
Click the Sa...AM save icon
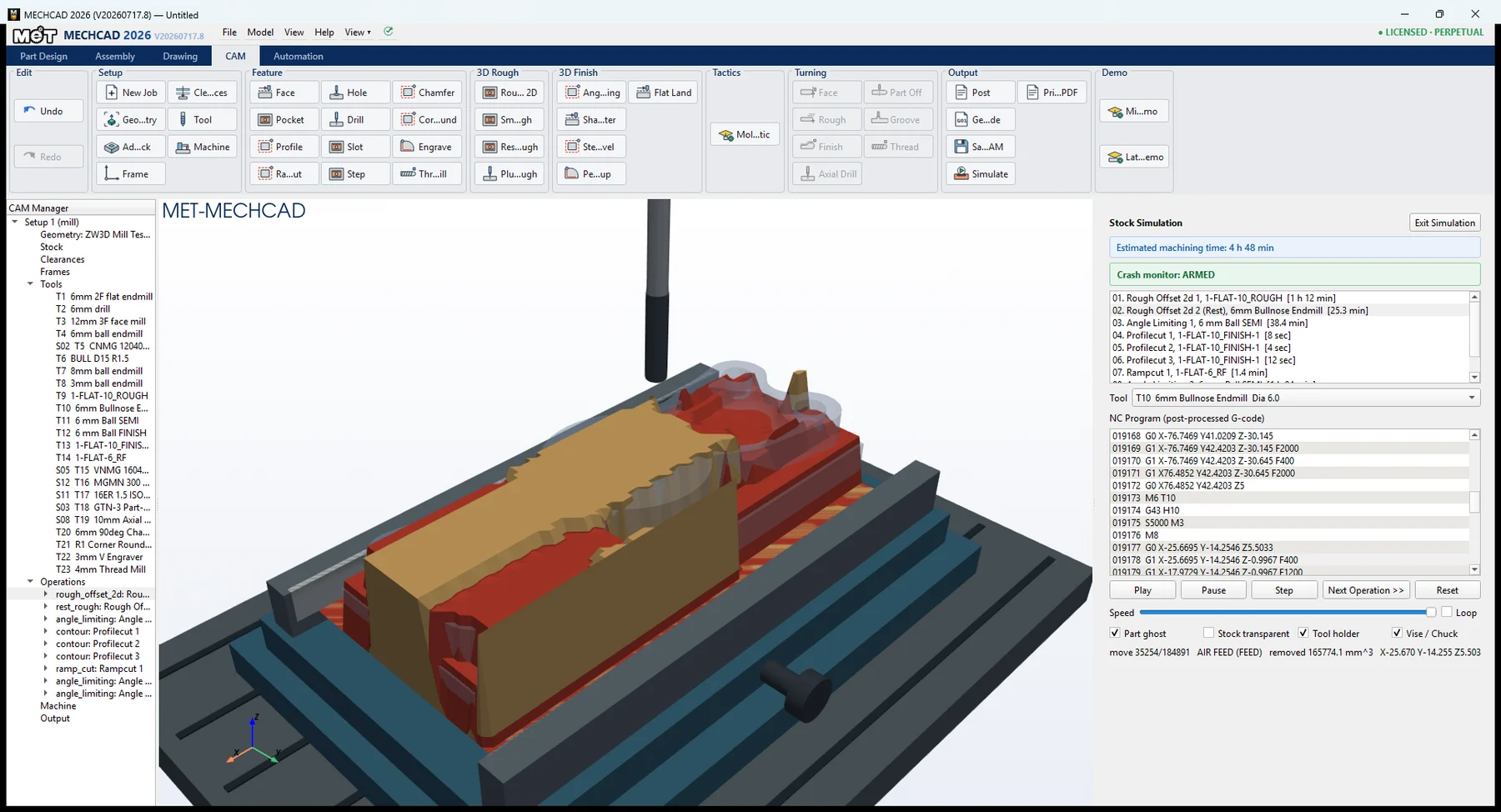click(x=961, y=147)
